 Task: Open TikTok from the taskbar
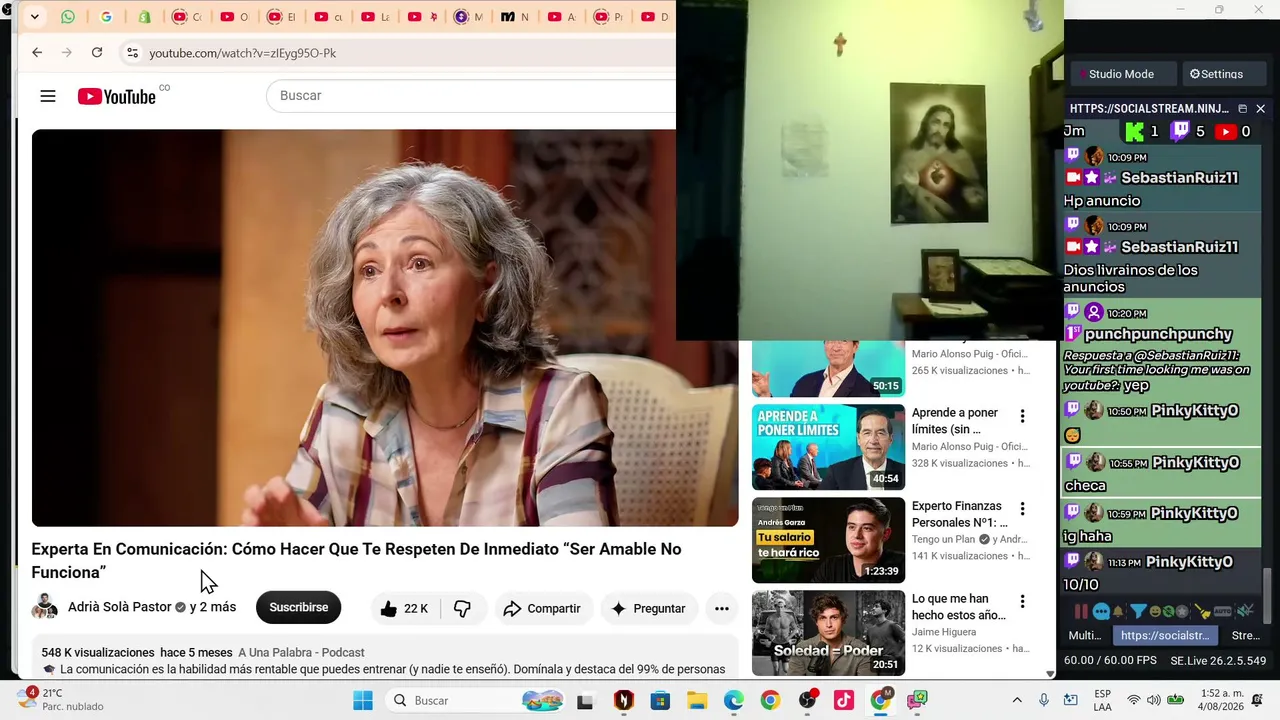coord(844,700)
